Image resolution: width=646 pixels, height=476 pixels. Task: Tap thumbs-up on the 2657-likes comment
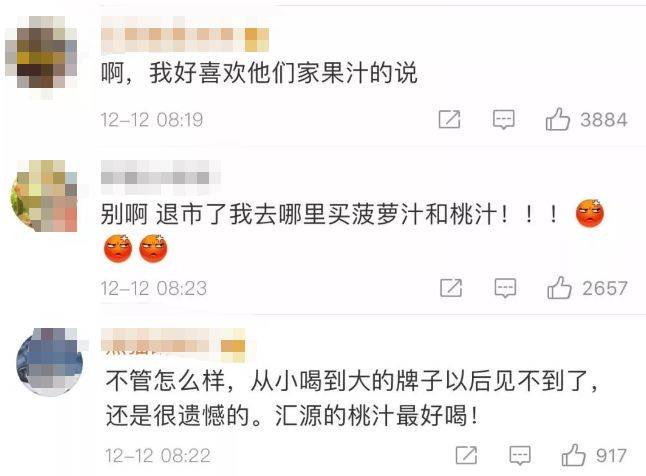559,287
